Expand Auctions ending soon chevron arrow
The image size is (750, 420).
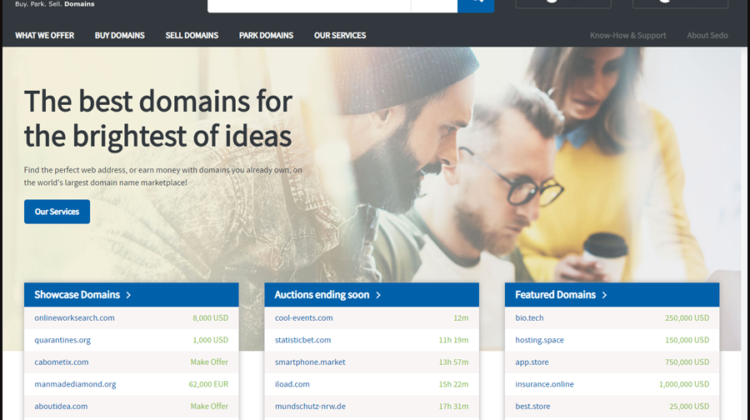point(379,295)
